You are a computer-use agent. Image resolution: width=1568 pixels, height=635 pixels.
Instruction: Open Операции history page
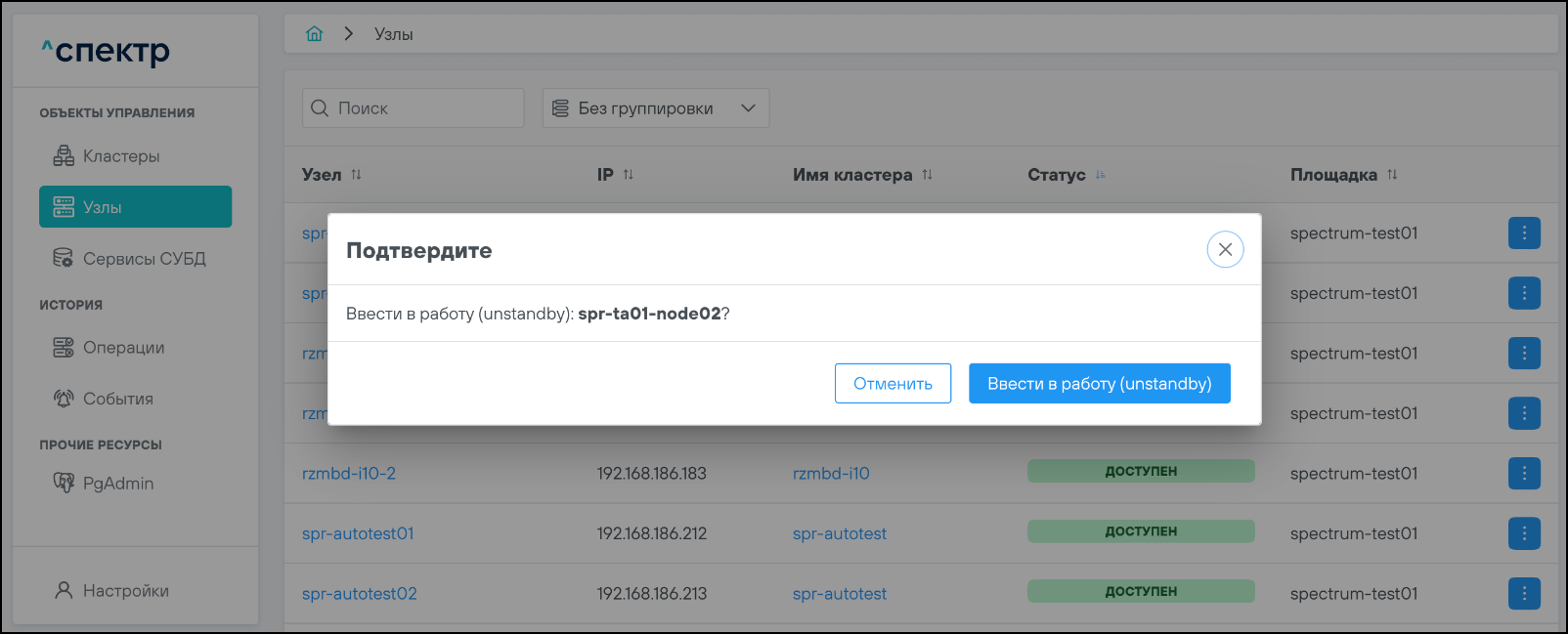pos(123,348)
